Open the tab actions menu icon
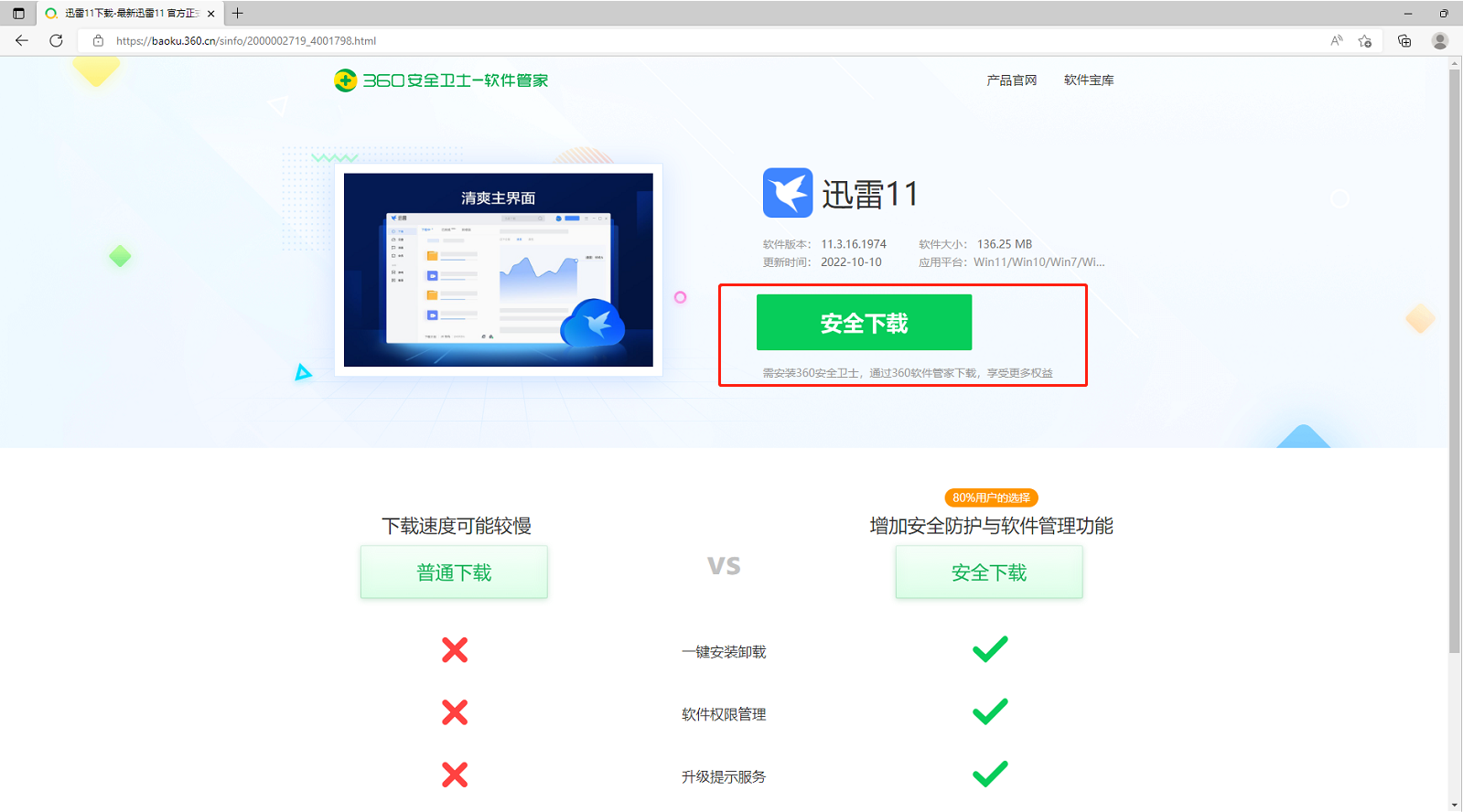Viewport: 1463px width, 812px height. coord(18,14)
